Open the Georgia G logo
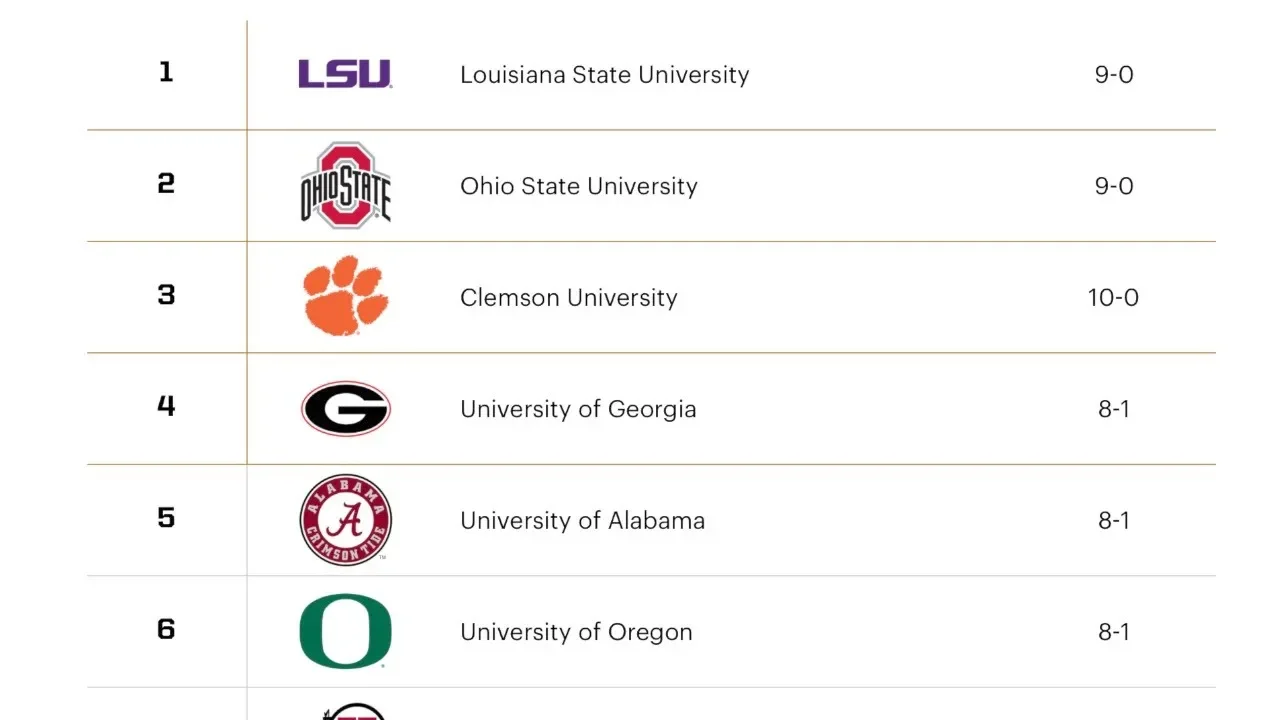The width and height of the screenshot is (1280, 720). (346, 409)
